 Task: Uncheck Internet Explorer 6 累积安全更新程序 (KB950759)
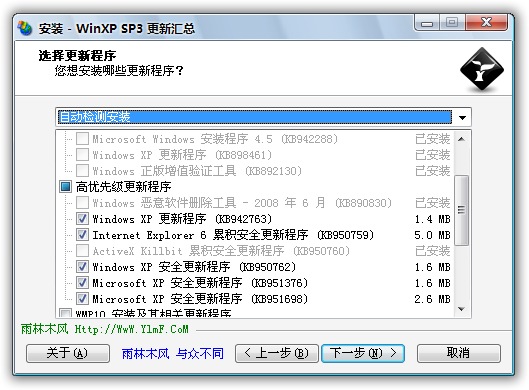pyautogui.click(x=82, y=235)
